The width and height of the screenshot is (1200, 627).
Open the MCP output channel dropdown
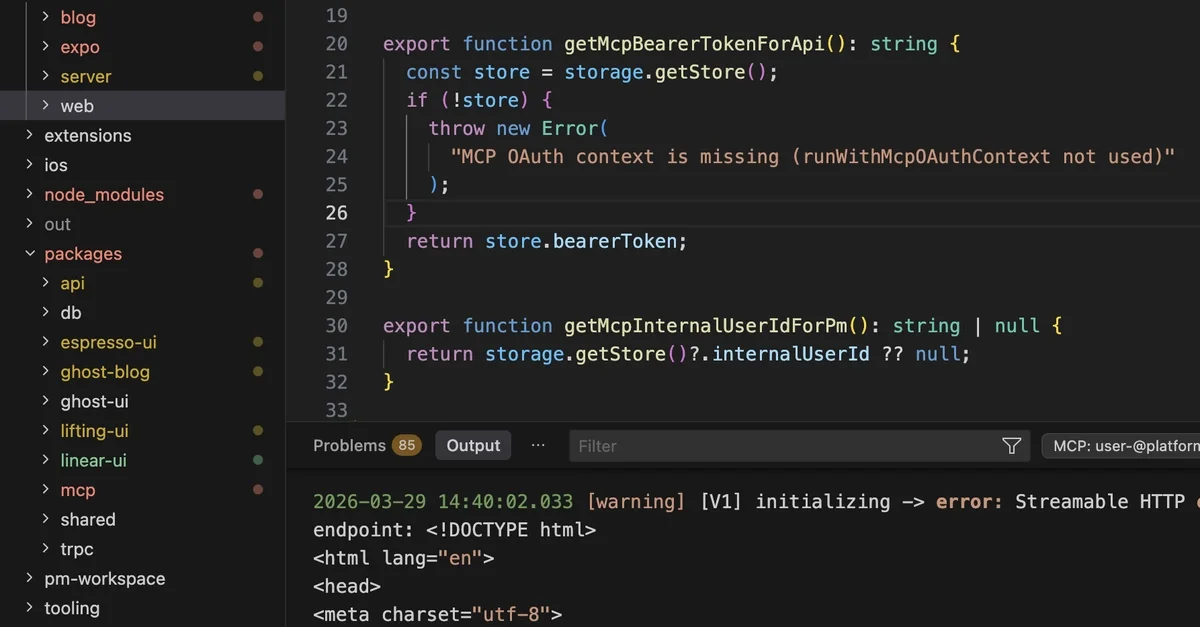[1120, 446]
